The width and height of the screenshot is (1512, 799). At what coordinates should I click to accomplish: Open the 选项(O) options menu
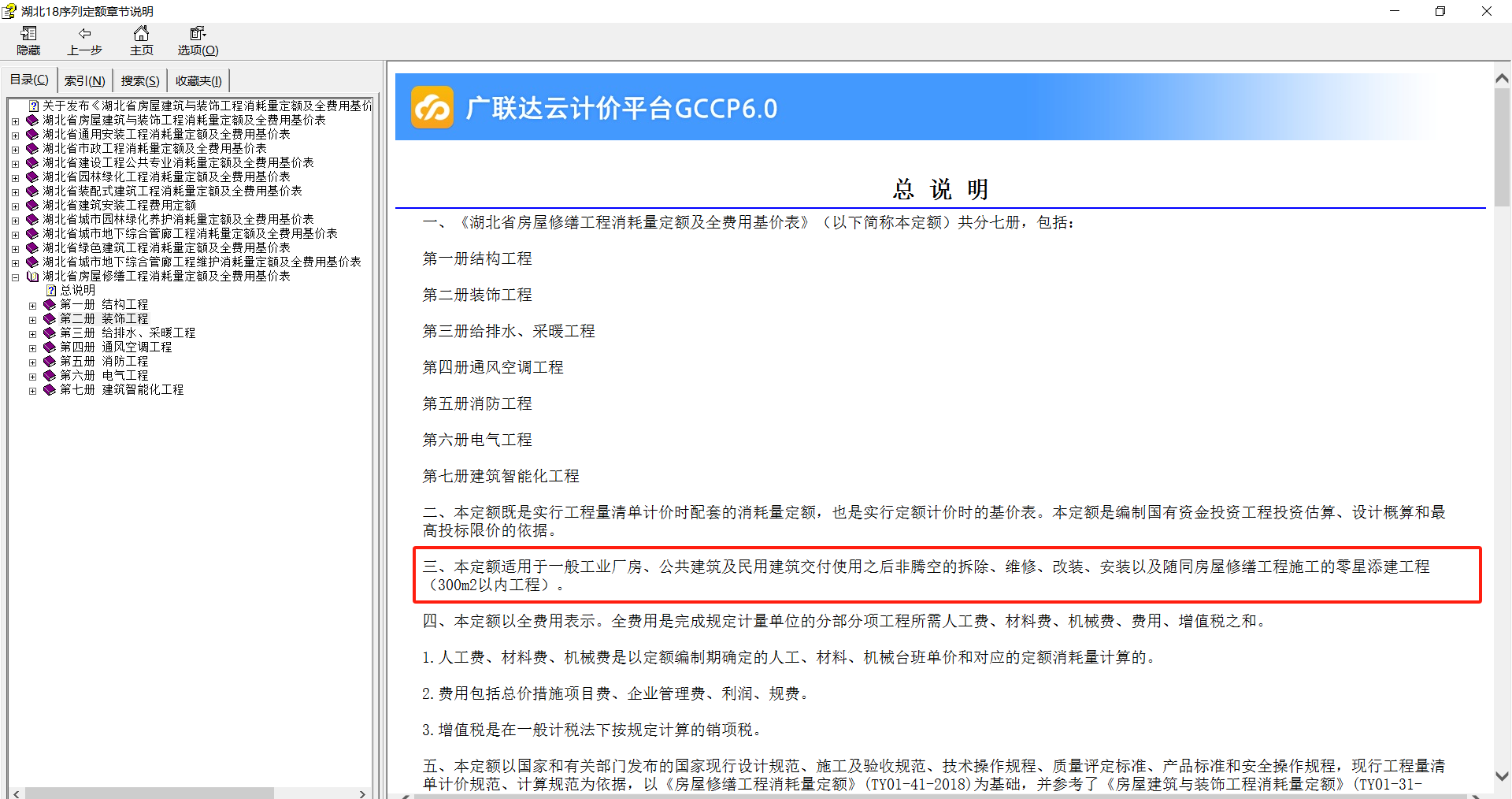coord(198,40)
